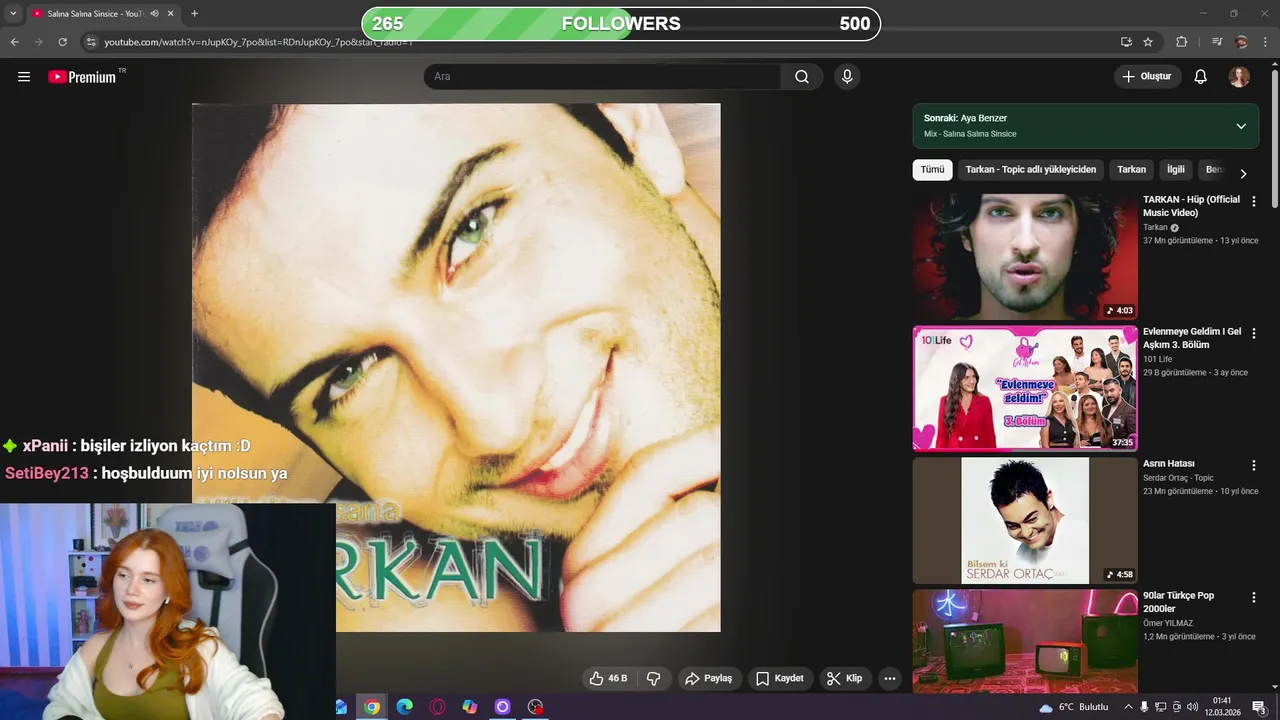This screenshot has width=1280, height=720.
Task: Open Chrome media controls icon
Action: pyautogui.click(x=1217, y=42)
